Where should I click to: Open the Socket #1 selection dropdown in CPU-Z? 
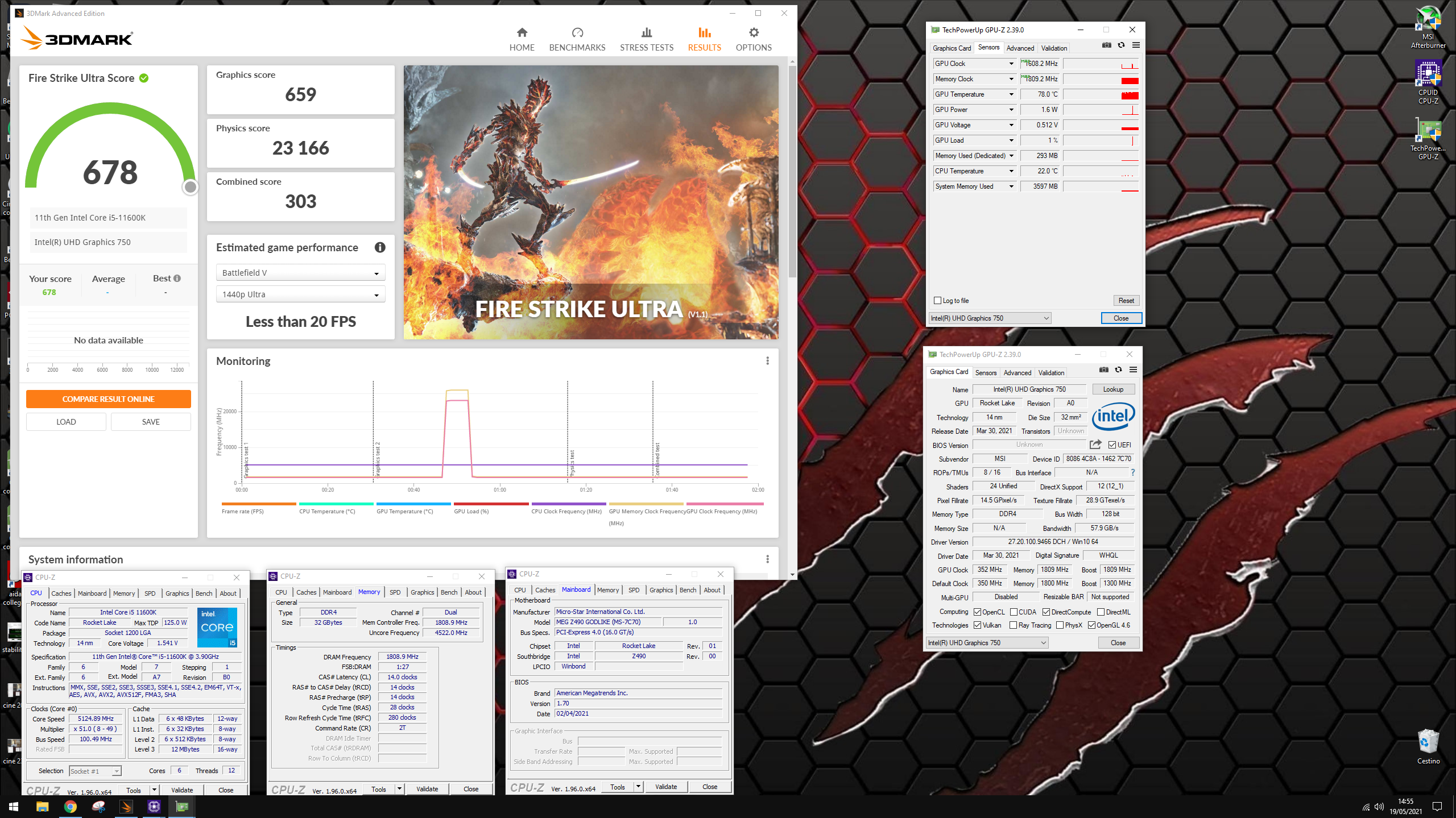tap(95, 771)
